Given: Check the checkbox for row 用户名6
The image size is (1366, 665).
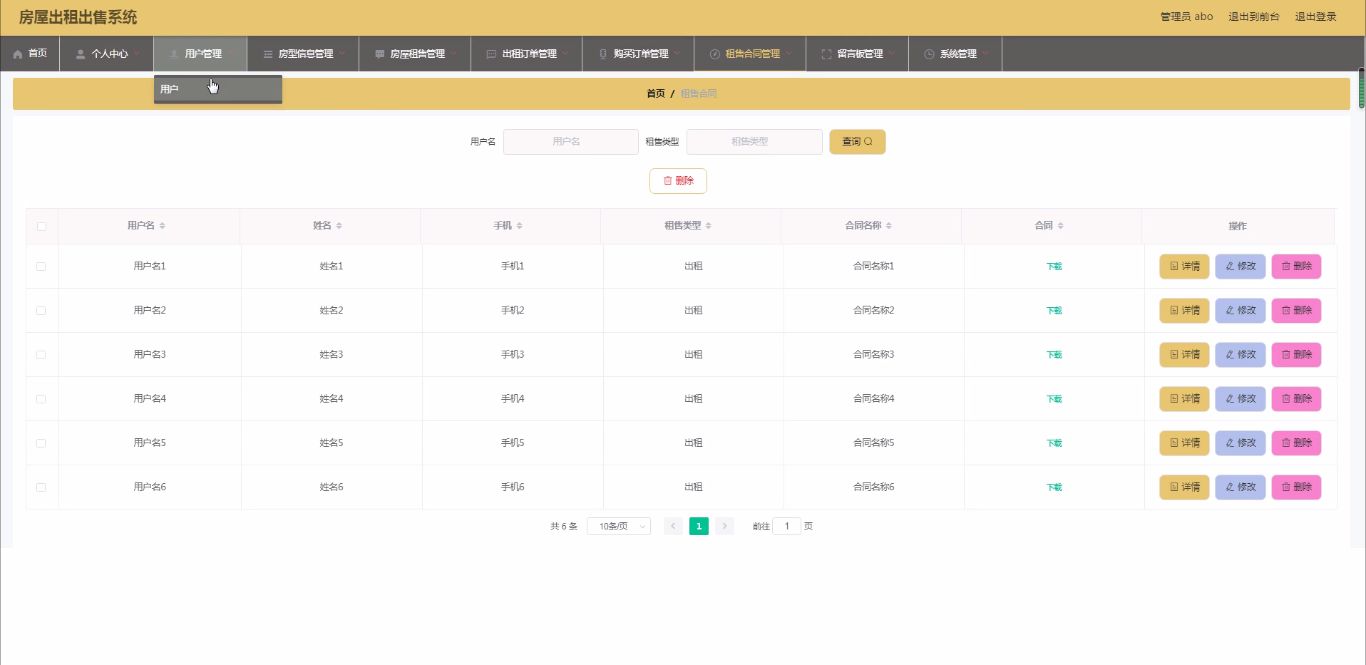Looking at the screenshot, I should tap(41, 487).
